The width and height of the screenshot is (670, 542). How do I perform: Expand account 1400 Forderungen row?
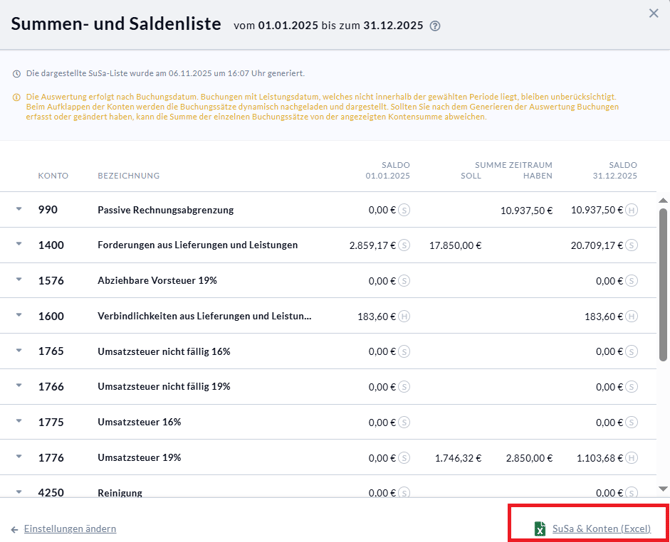coord(18,245)
